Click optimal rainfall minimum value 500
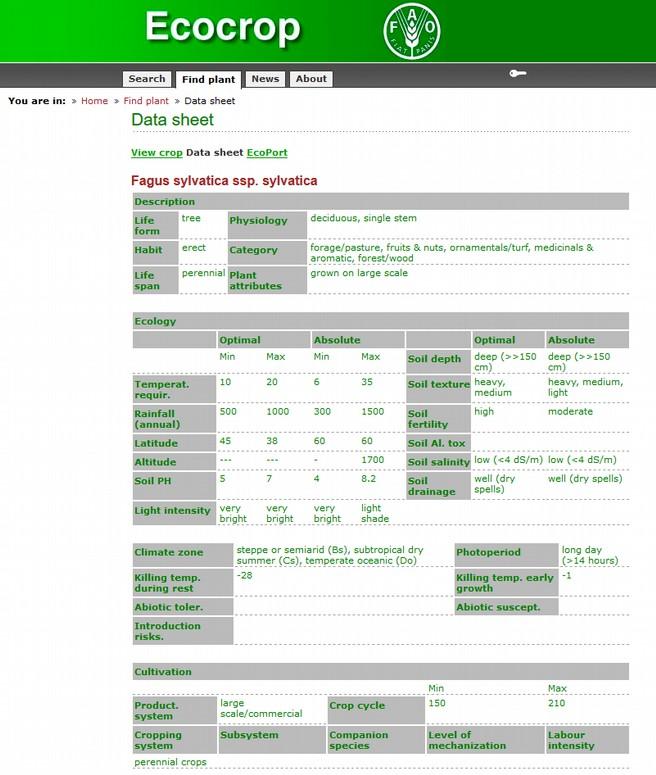 click(x=228, y=411)
